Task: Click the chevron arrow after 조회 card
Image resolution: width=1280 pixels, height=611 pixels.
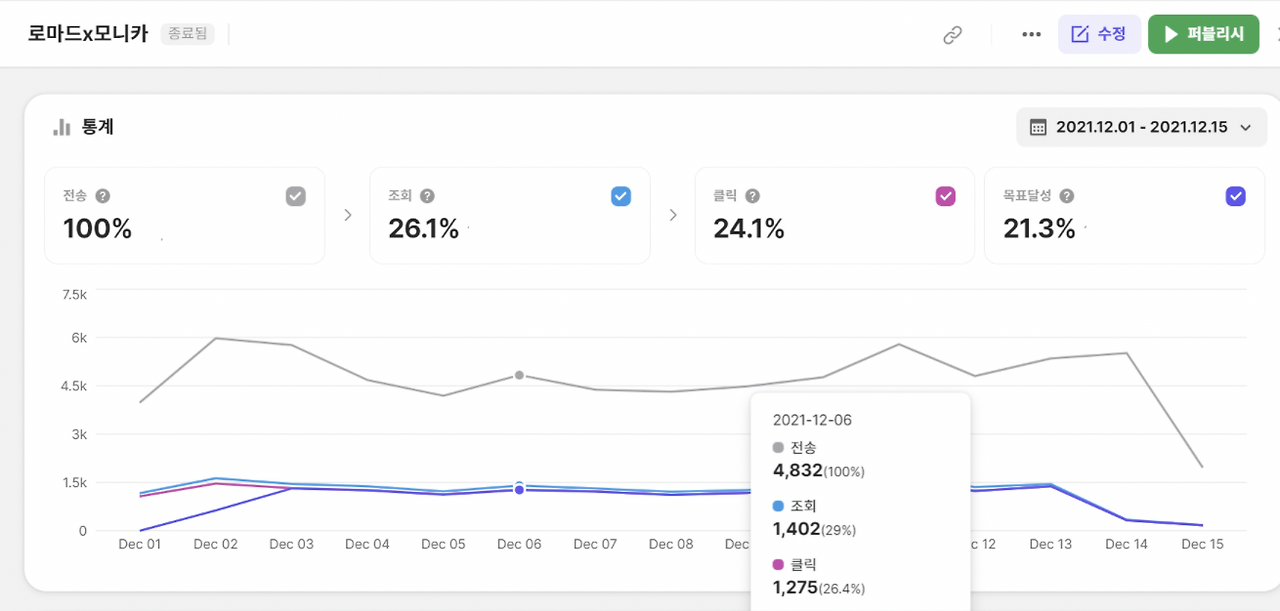Action: (x=672, y=215)
